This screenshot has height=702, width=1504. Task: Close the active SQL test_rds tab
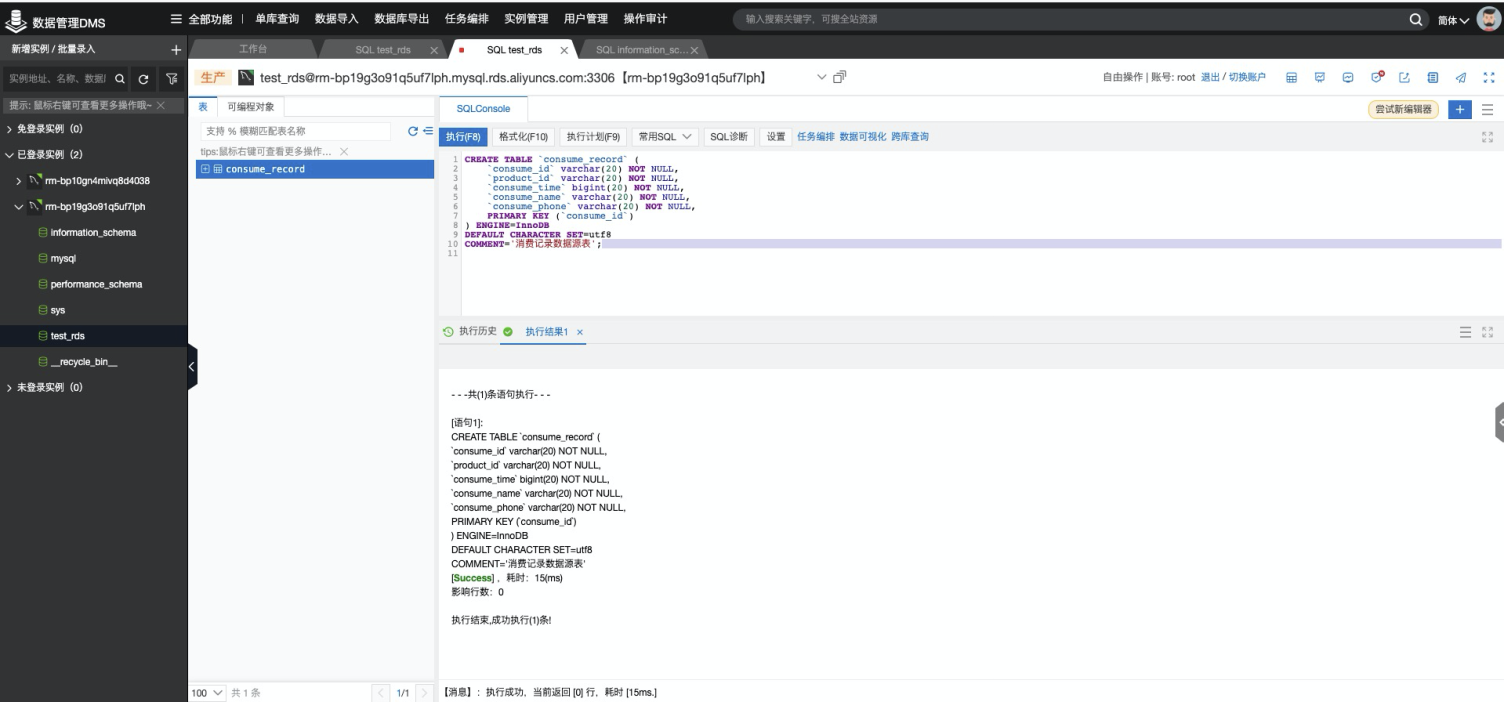point(564,50)
